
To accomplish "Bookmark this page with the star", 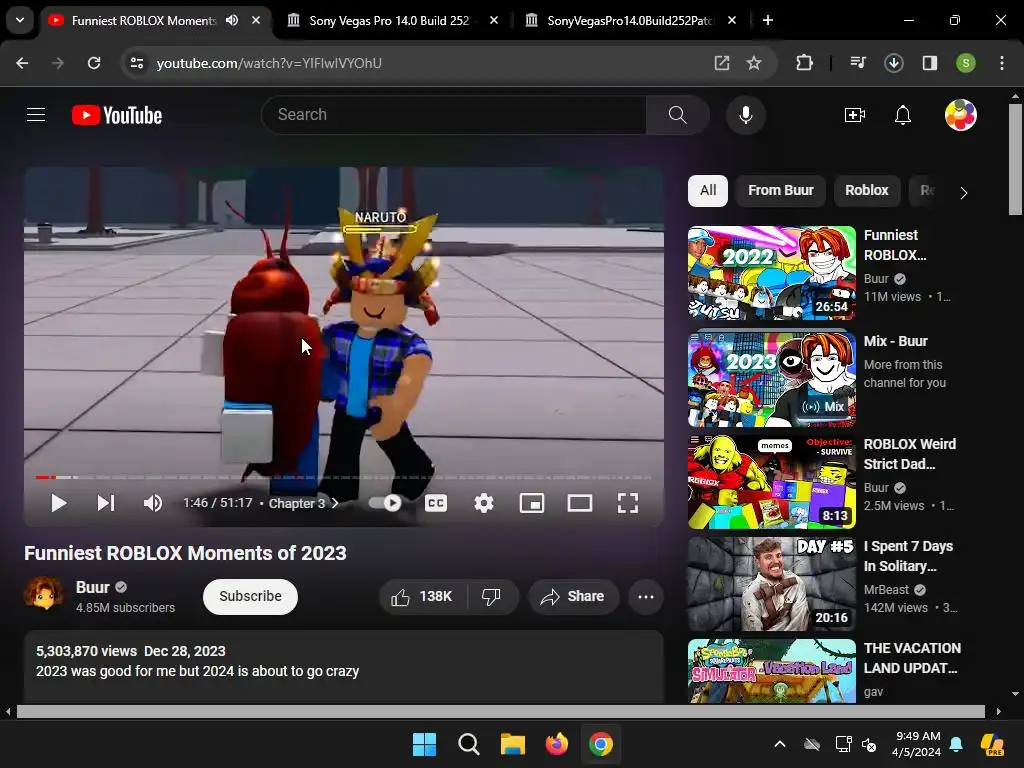I will point(754,63).
